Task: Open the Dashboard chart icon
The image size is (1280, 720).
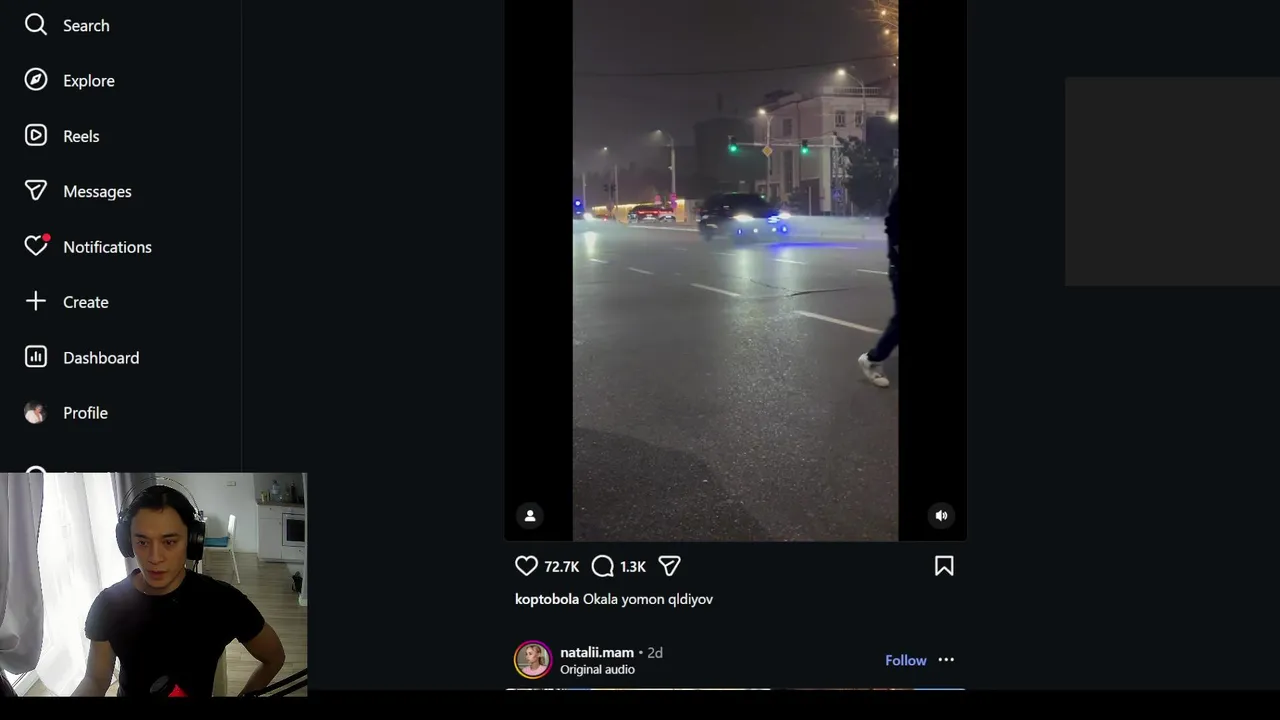Action: coord(36,357)
